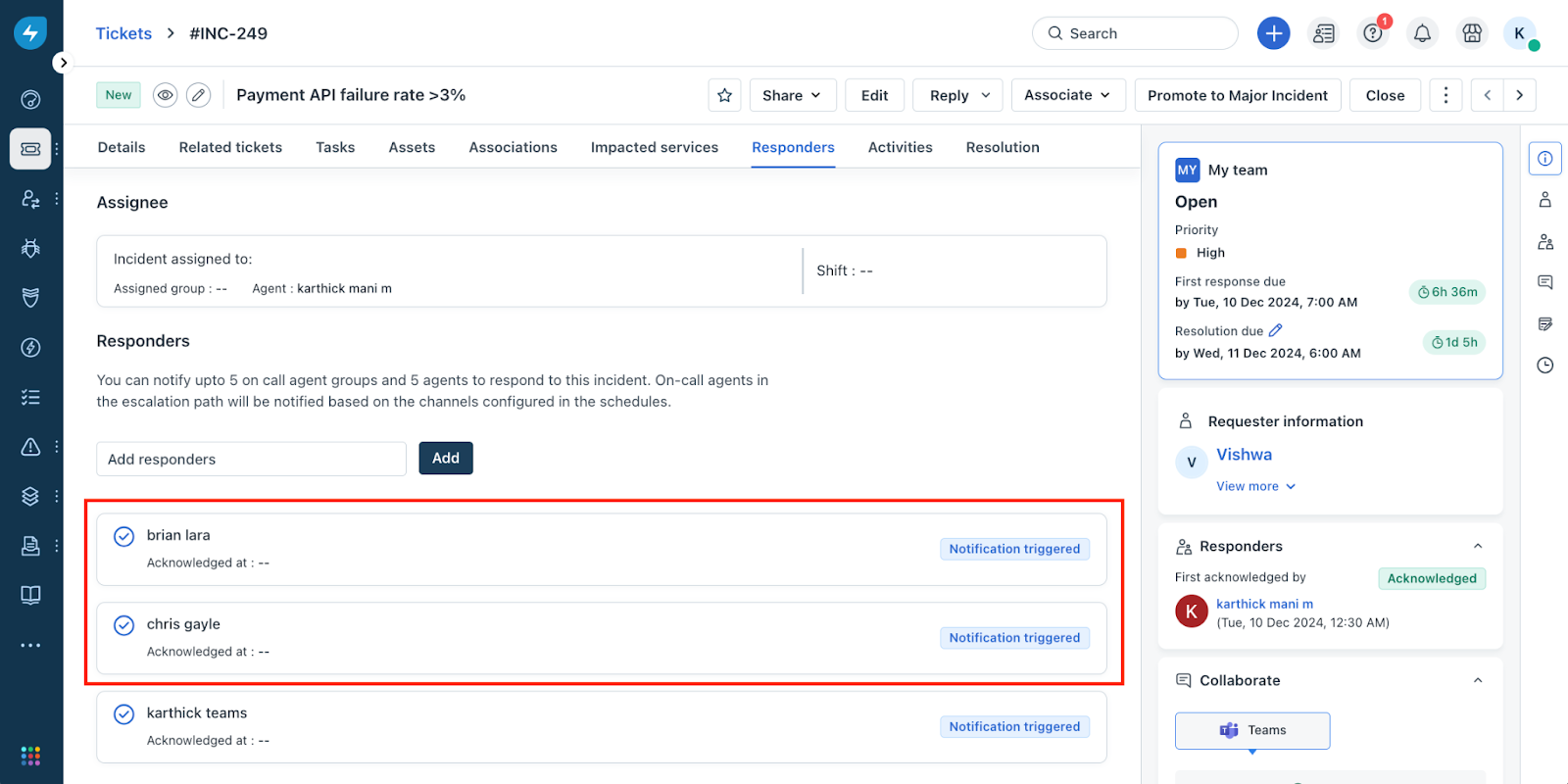Star the ticket as favorite
1568x784 pixels.
[x=724, y=95]
